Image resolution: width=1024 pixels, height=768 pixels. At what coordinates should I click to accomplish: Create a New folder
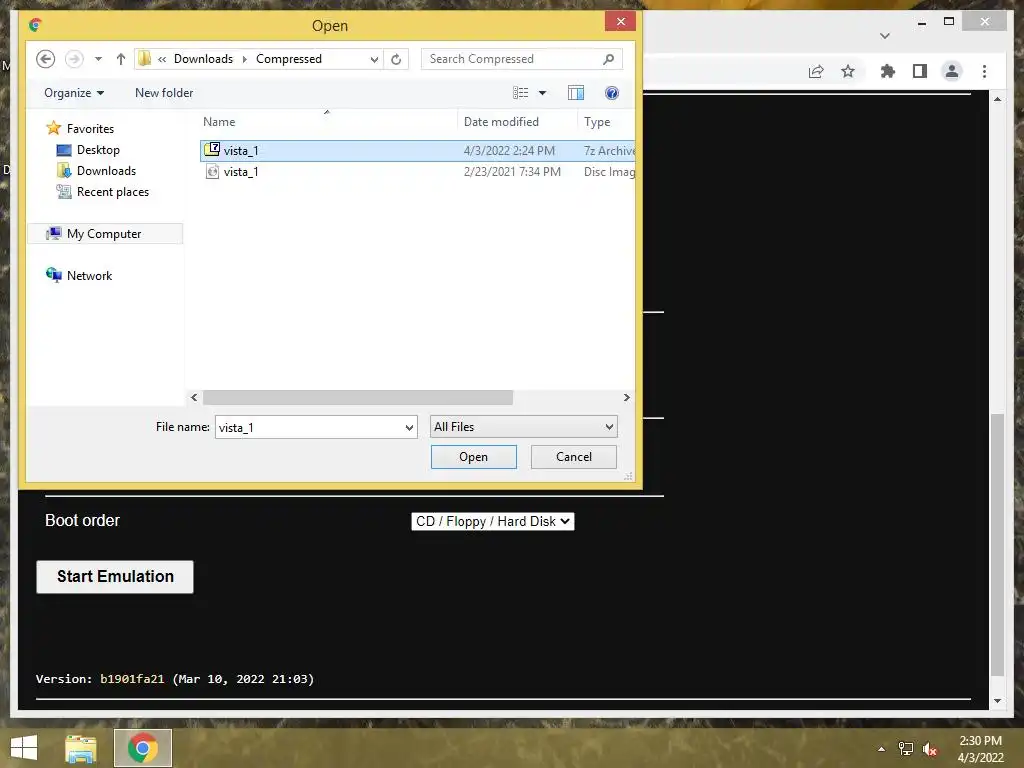(164, 93)
